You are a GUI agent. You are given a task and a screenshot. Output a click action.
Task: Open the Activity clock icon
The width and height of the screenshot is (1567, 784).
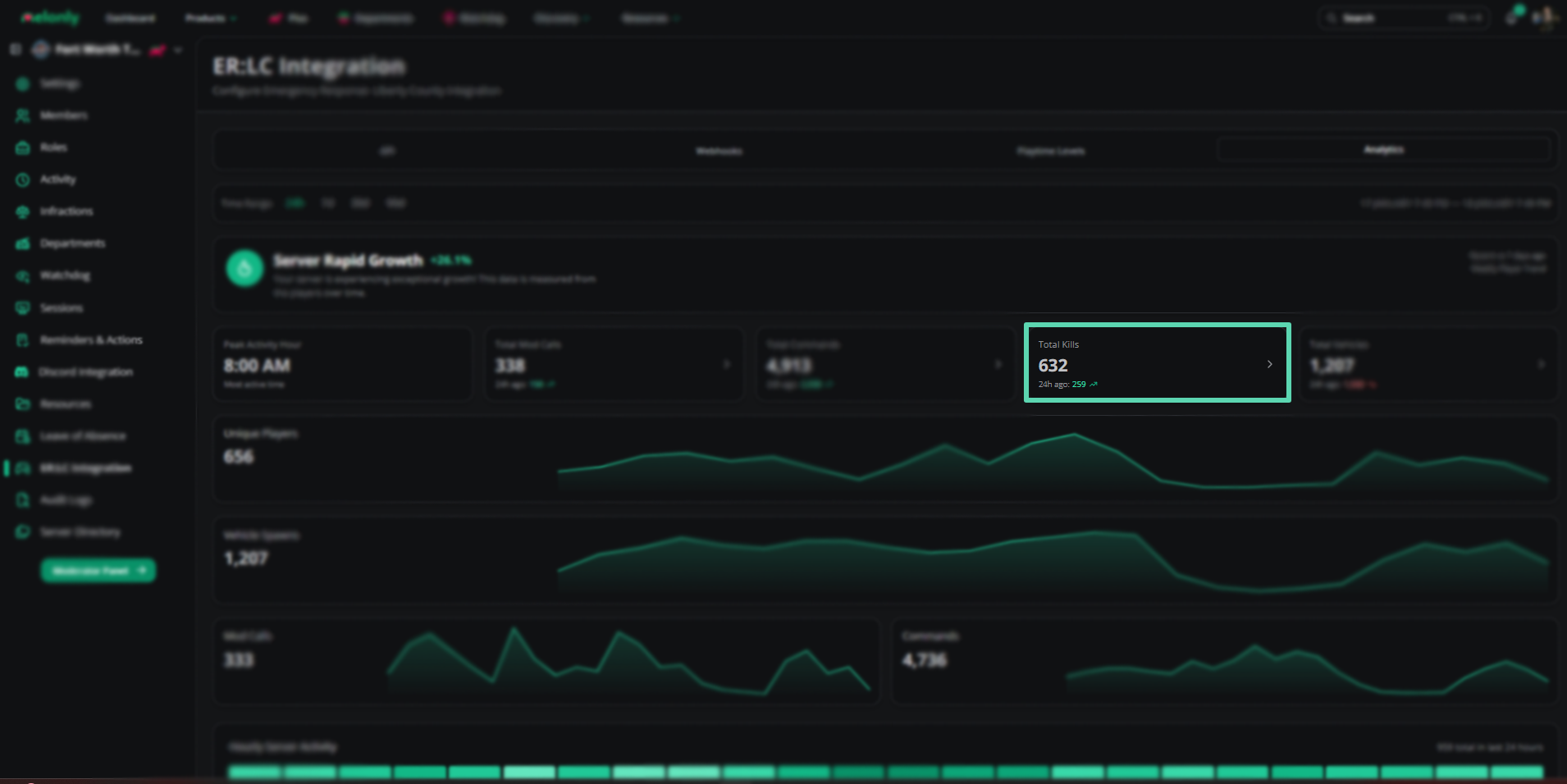tap(23, 180)
